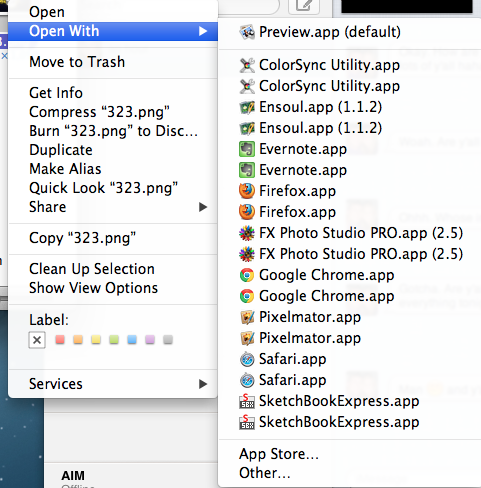Screen dimensions: 481x488
Task: Click the compose pencil icon behind the menu
Action: coord(304,6)
